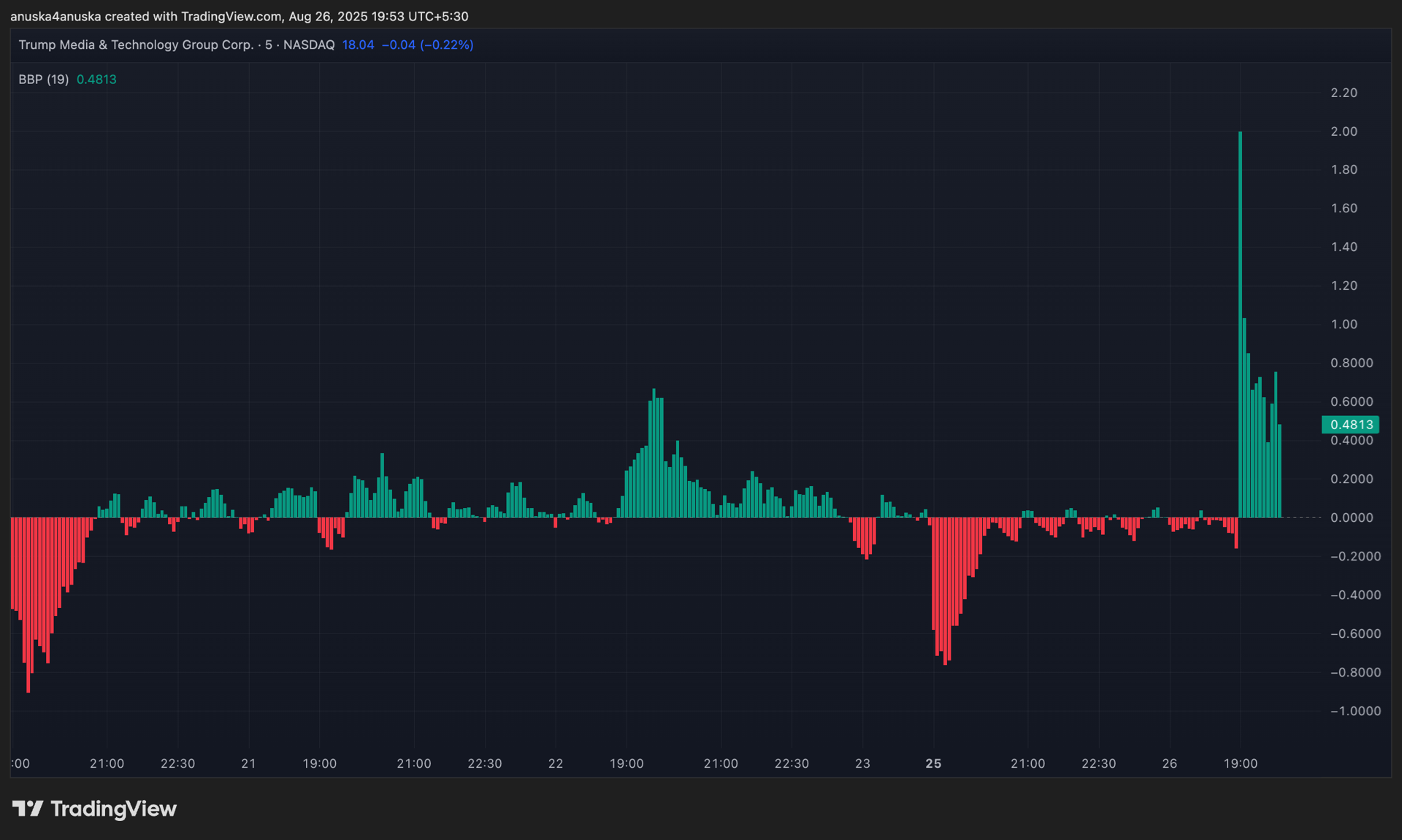Screen dimensions: 1402x840
Task: Click the lowest red bar at chart left
Action: click(28, 605)
